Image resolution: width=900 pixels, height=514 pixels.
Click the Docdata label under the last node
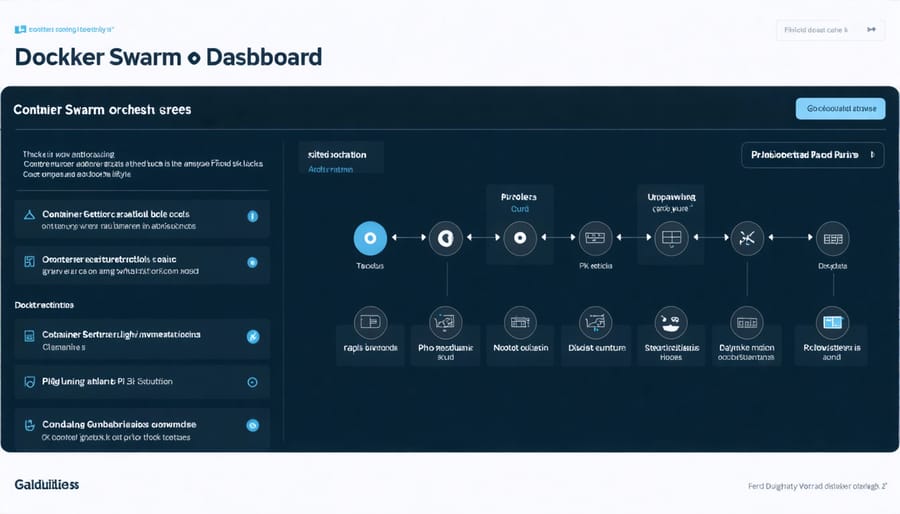(x=833, y=266)
